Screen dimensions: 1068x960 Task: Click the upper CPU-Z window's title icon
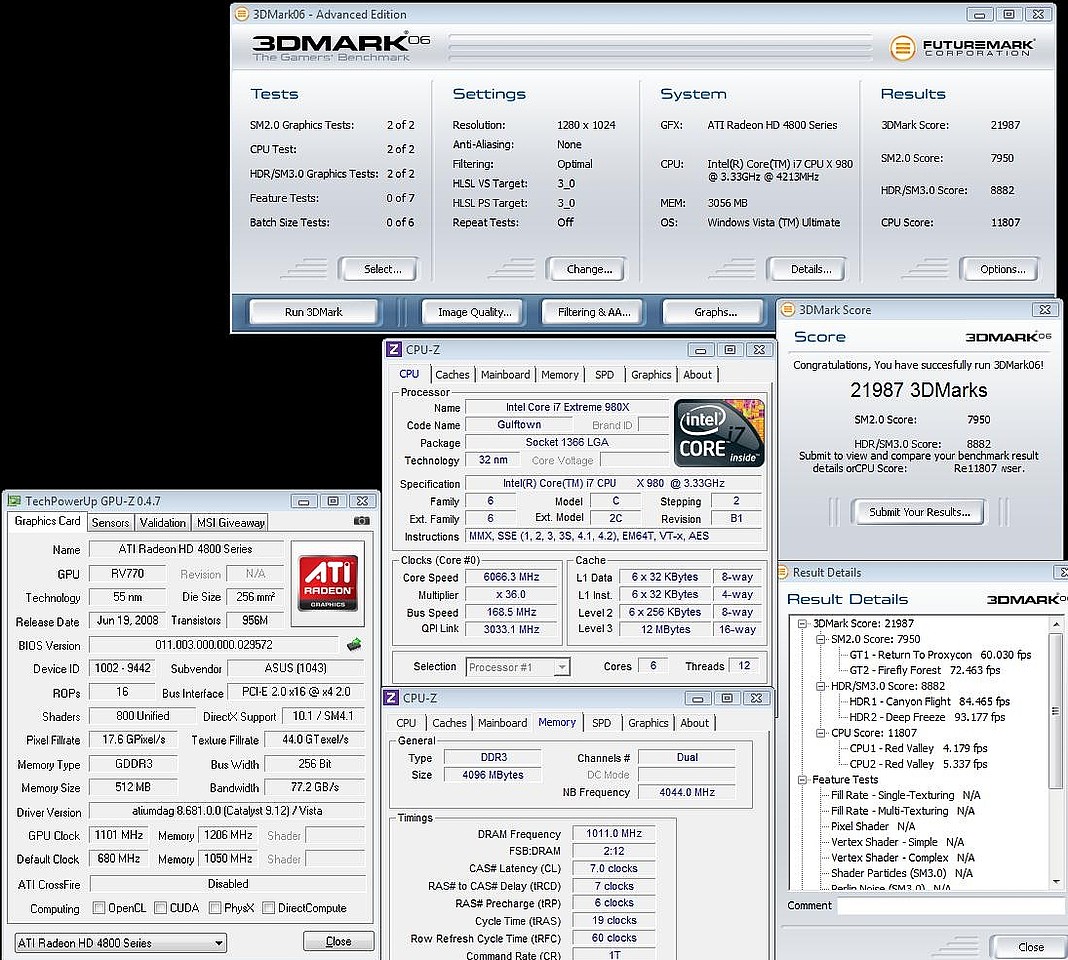393,350
